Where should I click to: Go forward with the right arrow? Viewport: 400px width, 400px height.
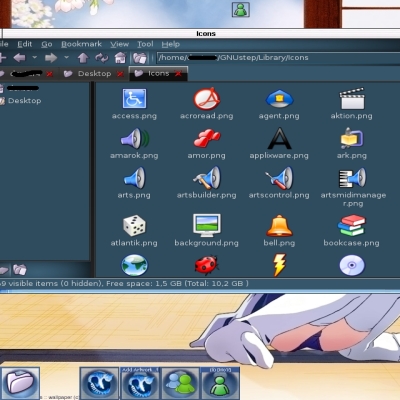coord(51,58)
